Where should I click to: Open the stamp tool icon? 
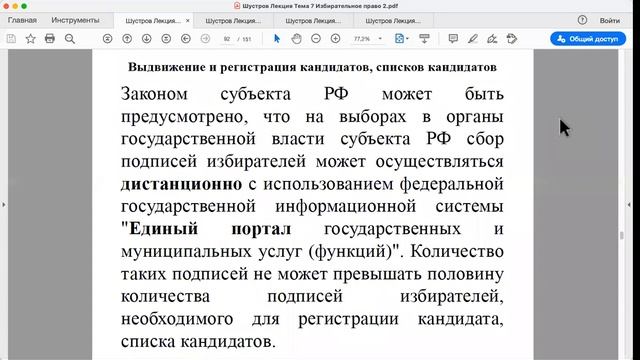[512, 39]
